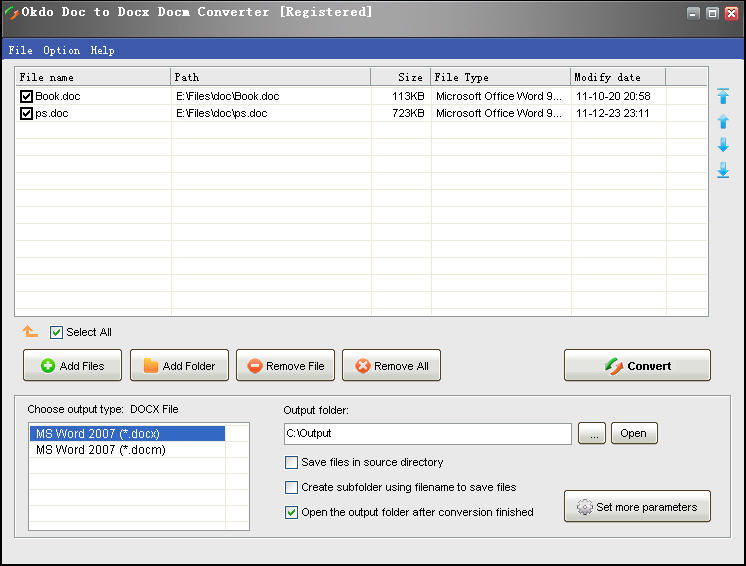Enable Save files in source directory

pos(291,462)
